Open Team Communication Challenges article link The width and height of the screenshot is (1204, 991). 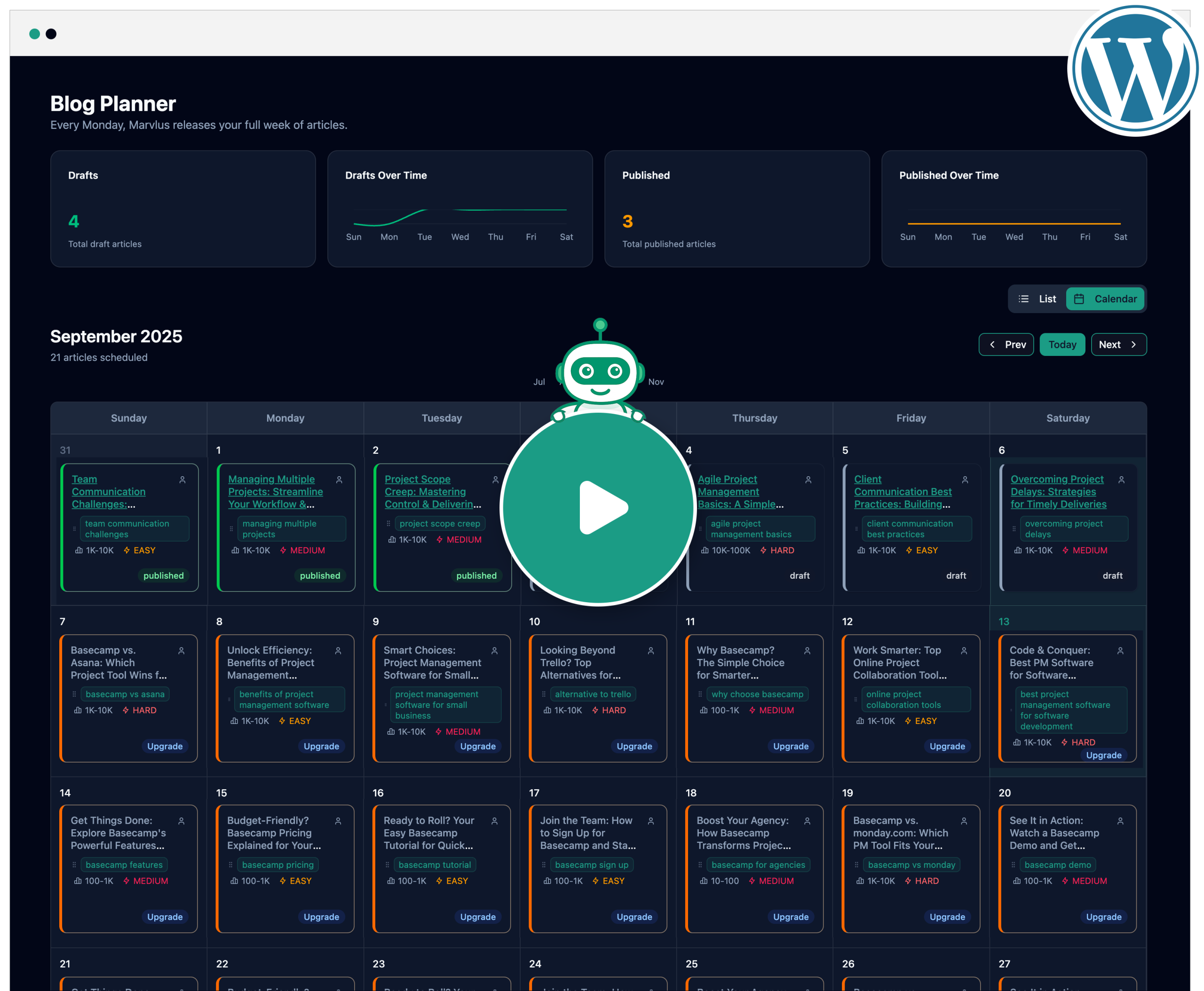(109, 492)
